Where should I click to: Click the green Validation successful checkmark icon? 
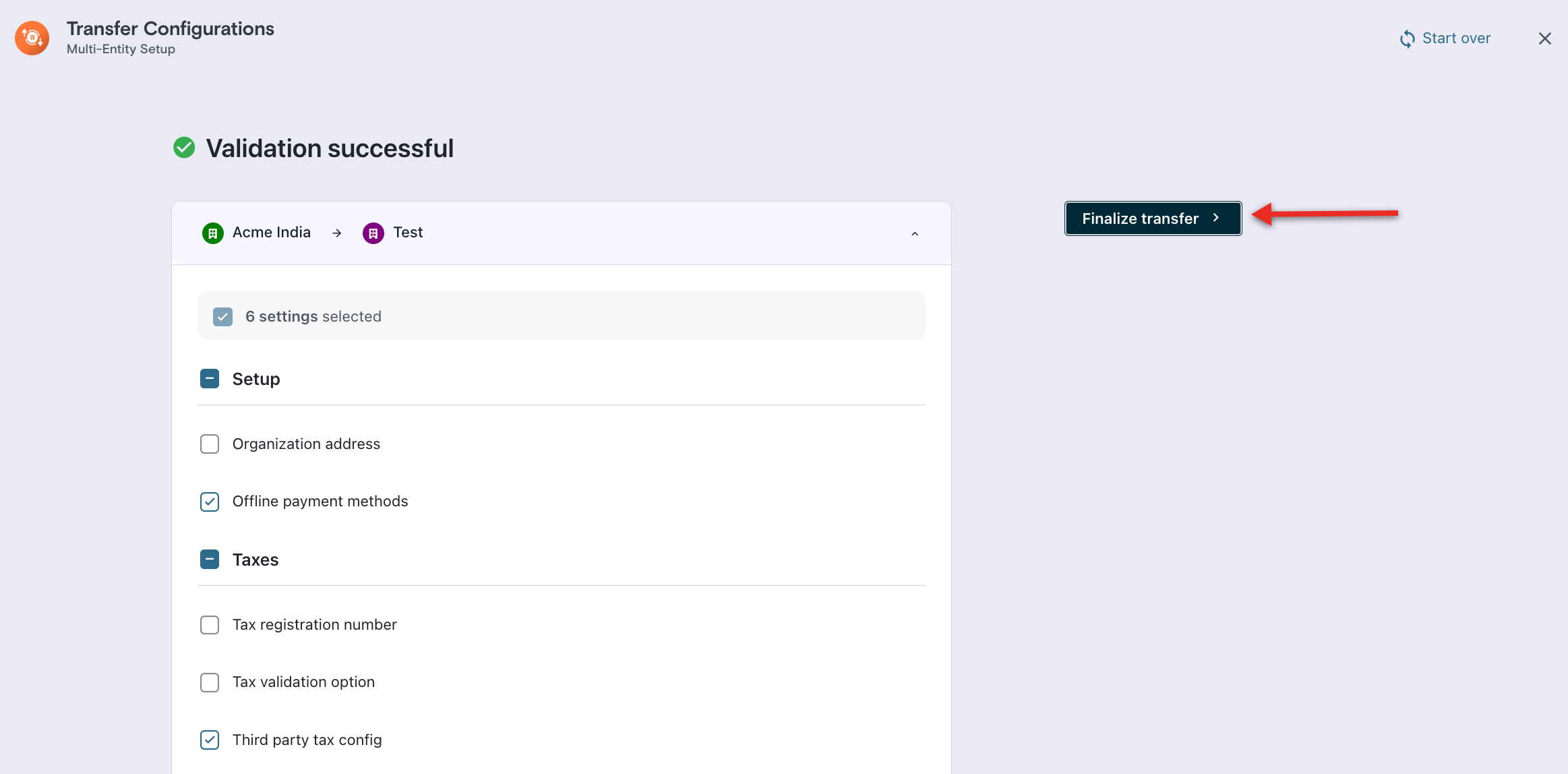coord(184,148)
